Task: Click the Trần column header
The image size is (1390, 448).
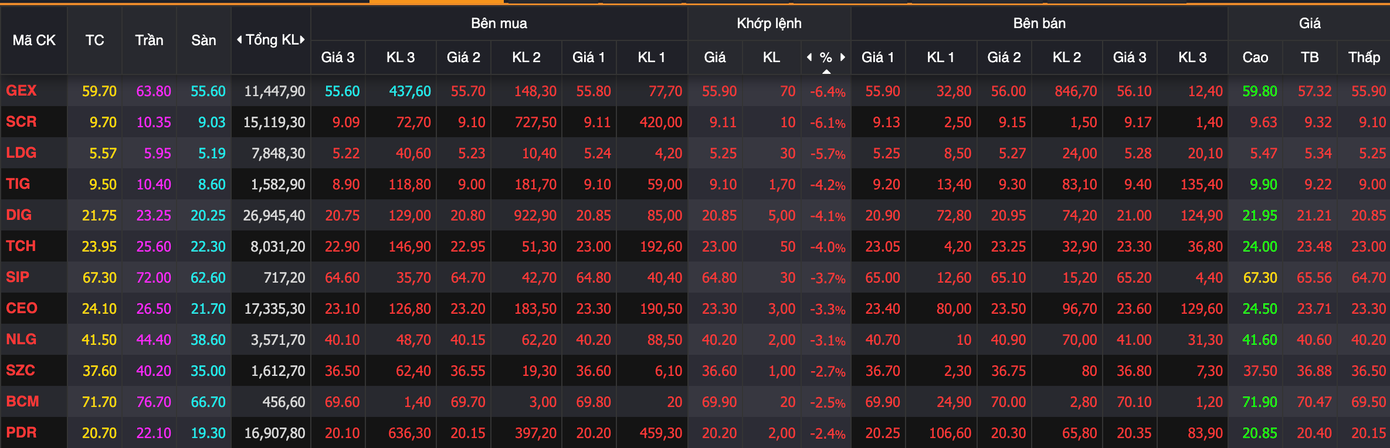Action: tap(149, 40)
